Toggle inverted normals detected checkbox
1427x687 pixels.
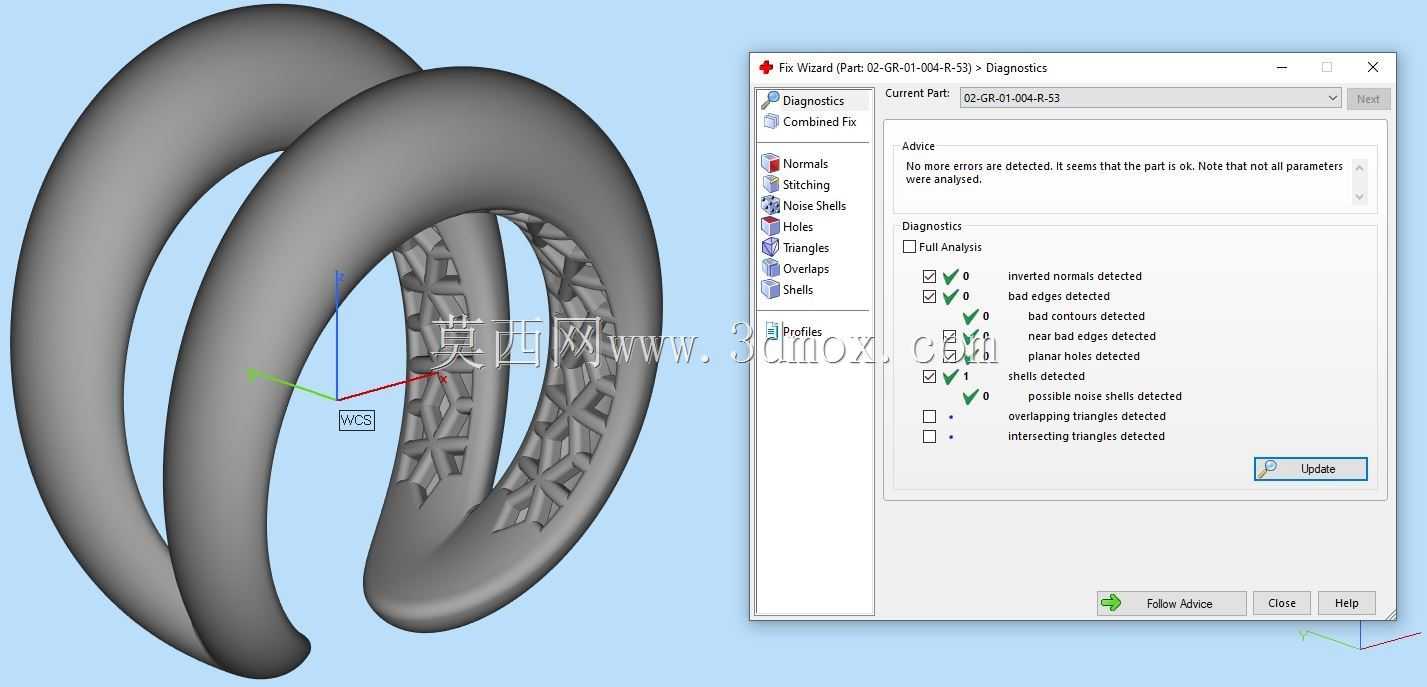(x=929, y=276)
